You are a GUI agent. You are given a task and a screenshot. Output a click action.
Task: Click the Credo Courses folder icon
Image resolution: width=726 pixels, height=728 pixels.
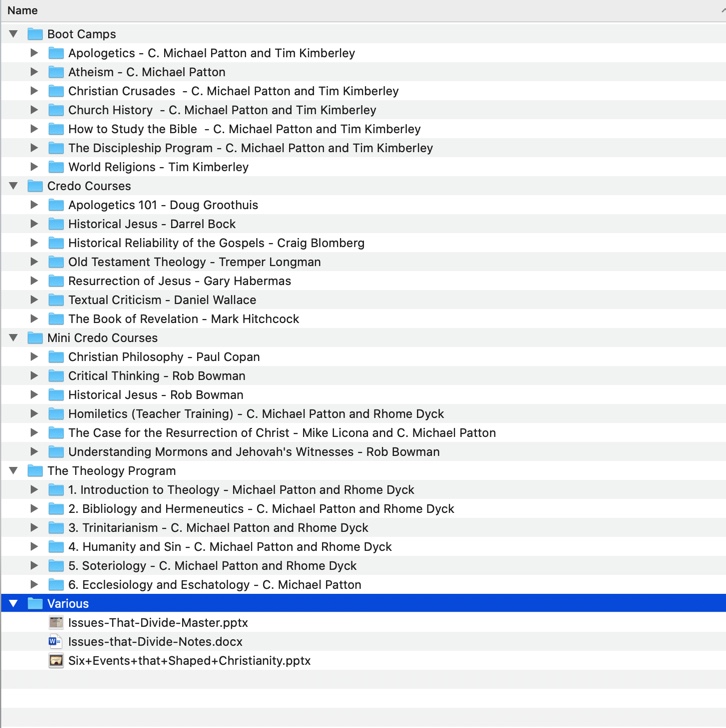pos(35,186)
